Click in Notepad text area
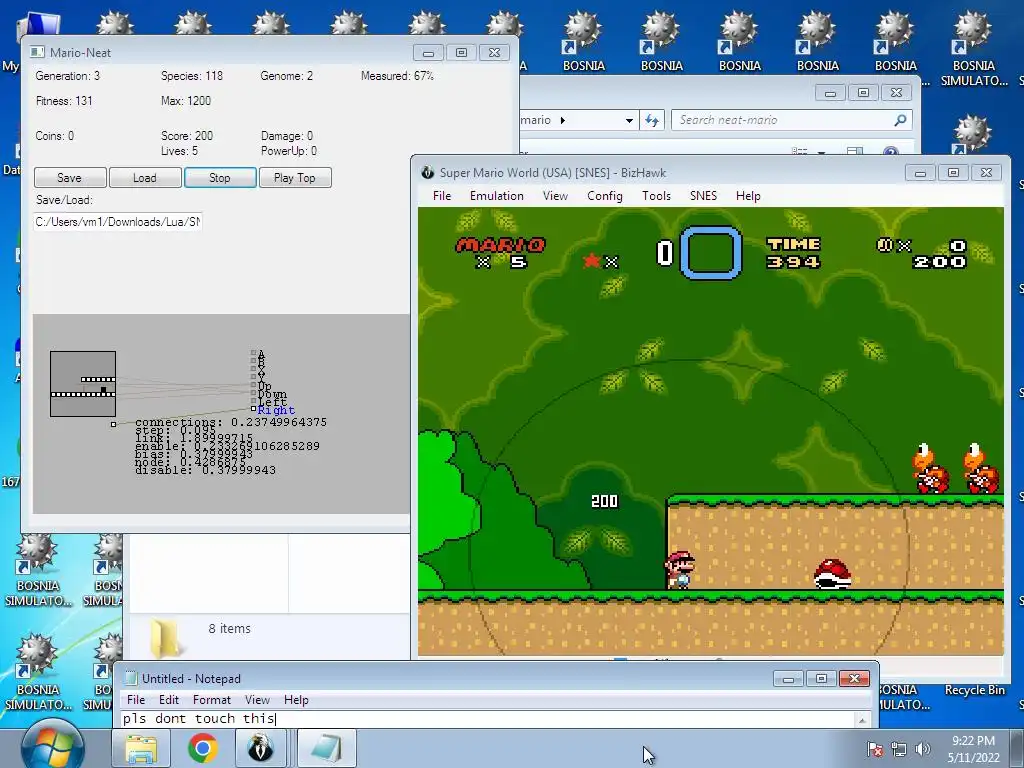Viewport: 1024px width, 768px height. (487, 719)
